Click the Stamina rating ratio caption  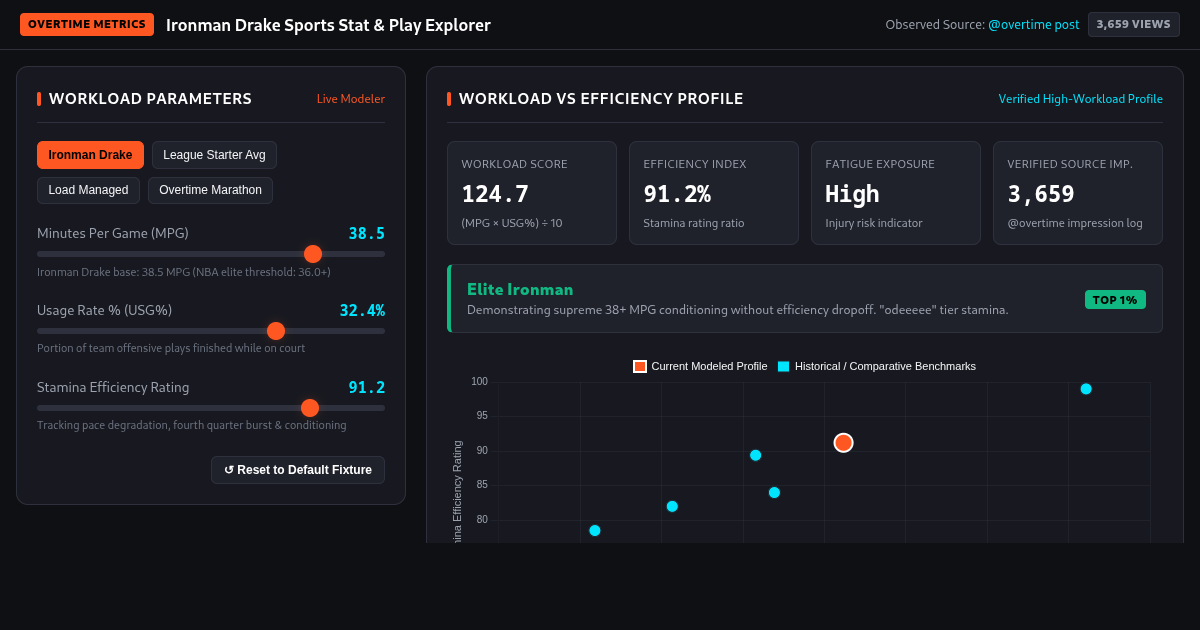coord(694,223)
